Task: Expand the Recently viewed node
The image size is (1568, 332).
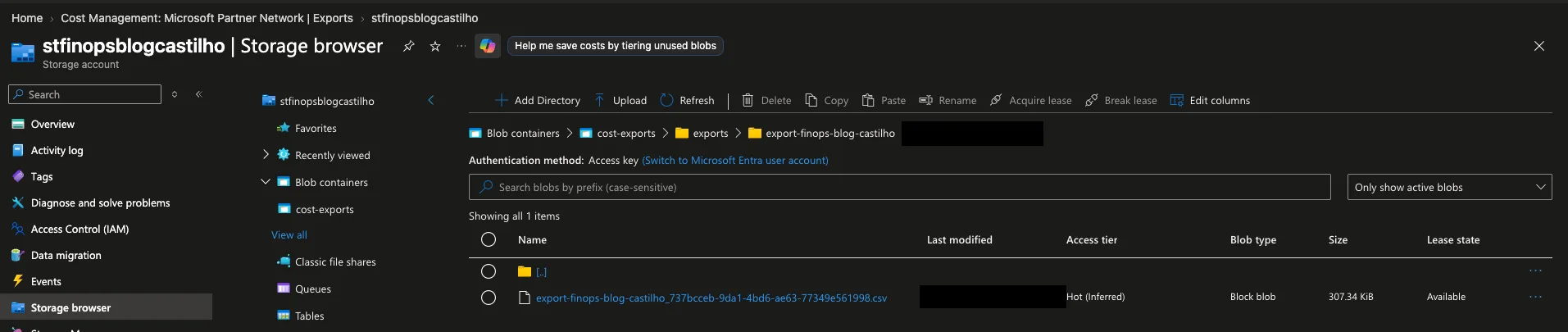Action: coord(266,154)
